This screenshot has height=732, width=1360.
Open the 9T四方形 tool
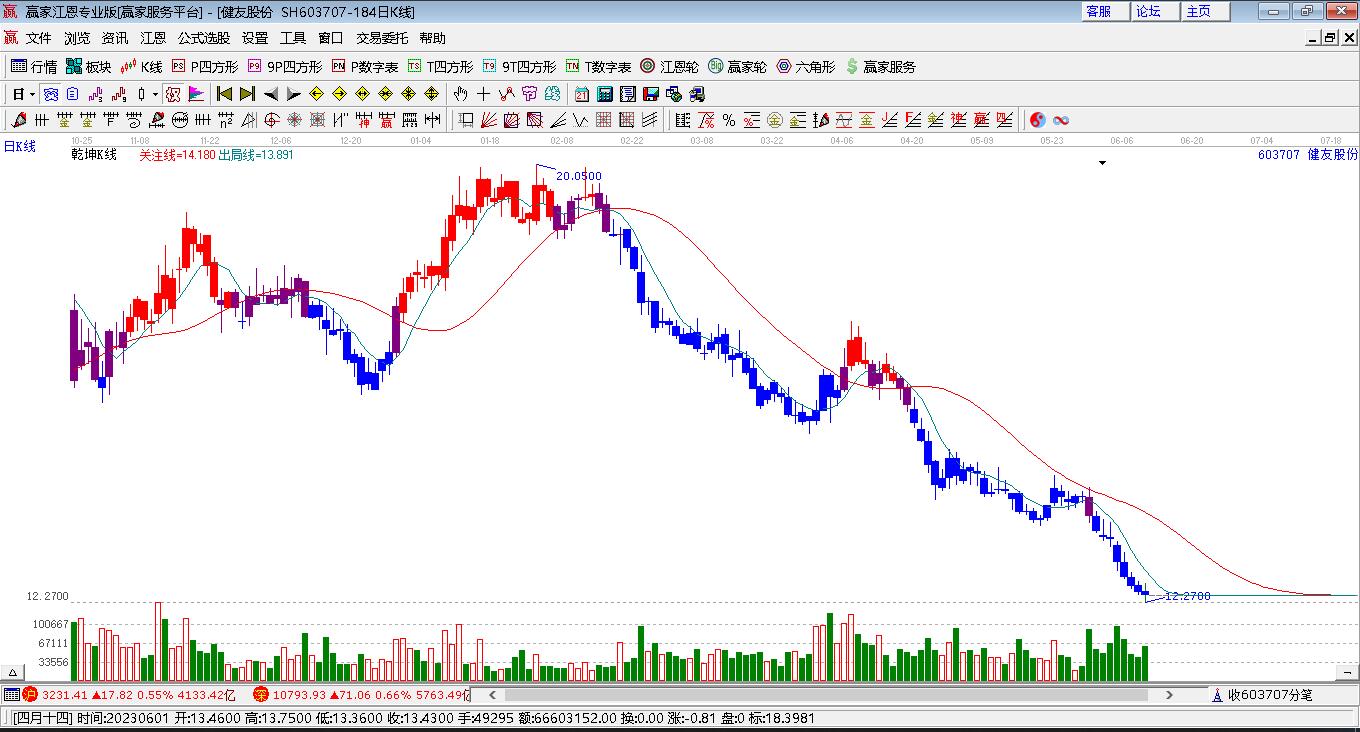(519, 67)
